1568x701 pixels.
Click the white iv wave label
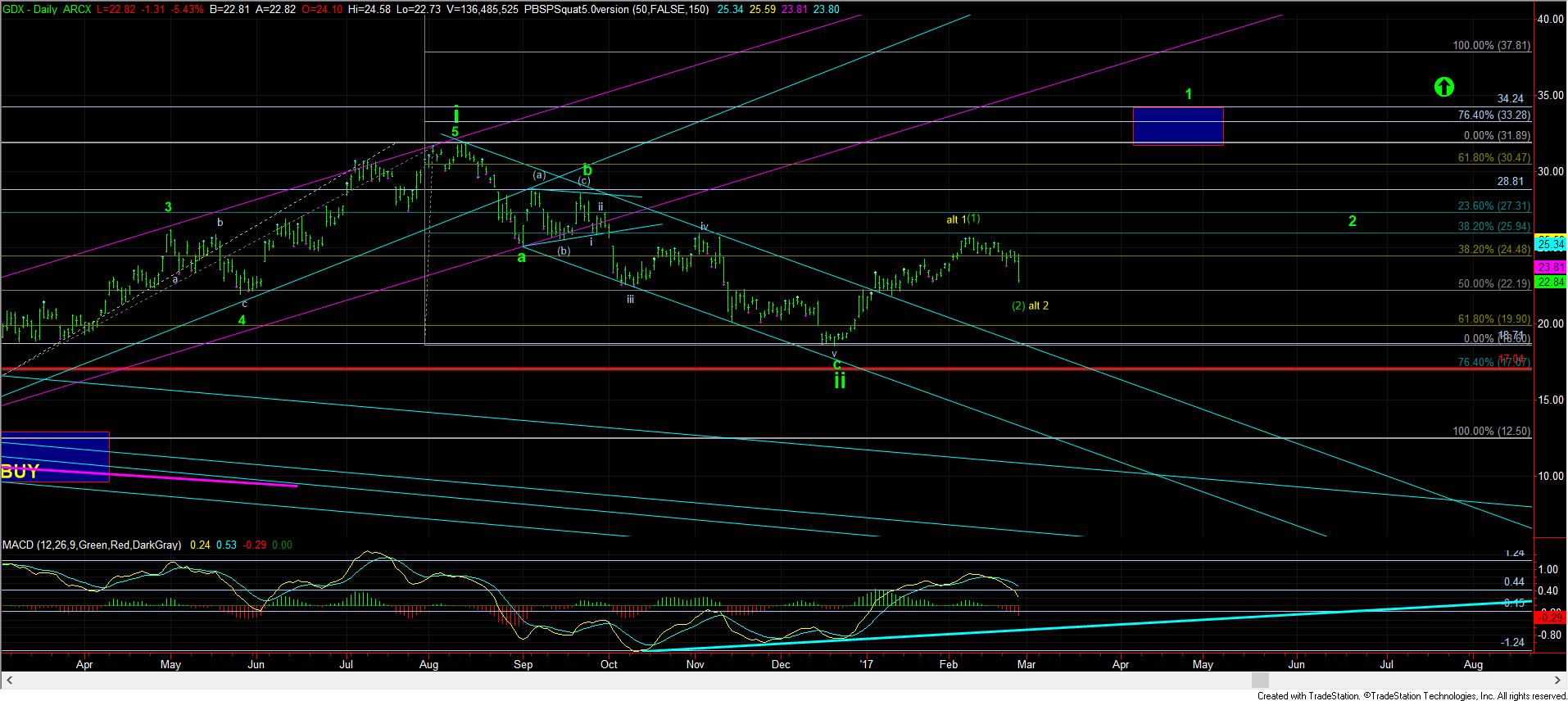(x=704, y=226)
